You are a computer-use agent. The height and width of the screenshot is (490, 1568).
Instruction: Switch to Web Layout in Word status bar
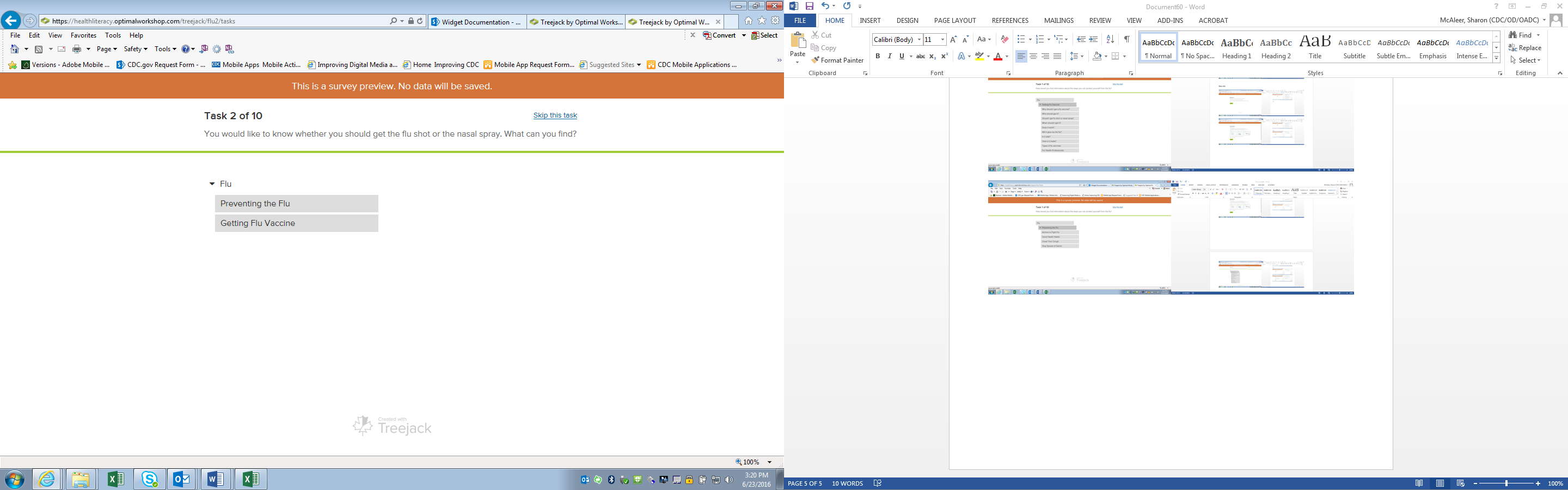pyautogui.click(x=1460, y=484)
